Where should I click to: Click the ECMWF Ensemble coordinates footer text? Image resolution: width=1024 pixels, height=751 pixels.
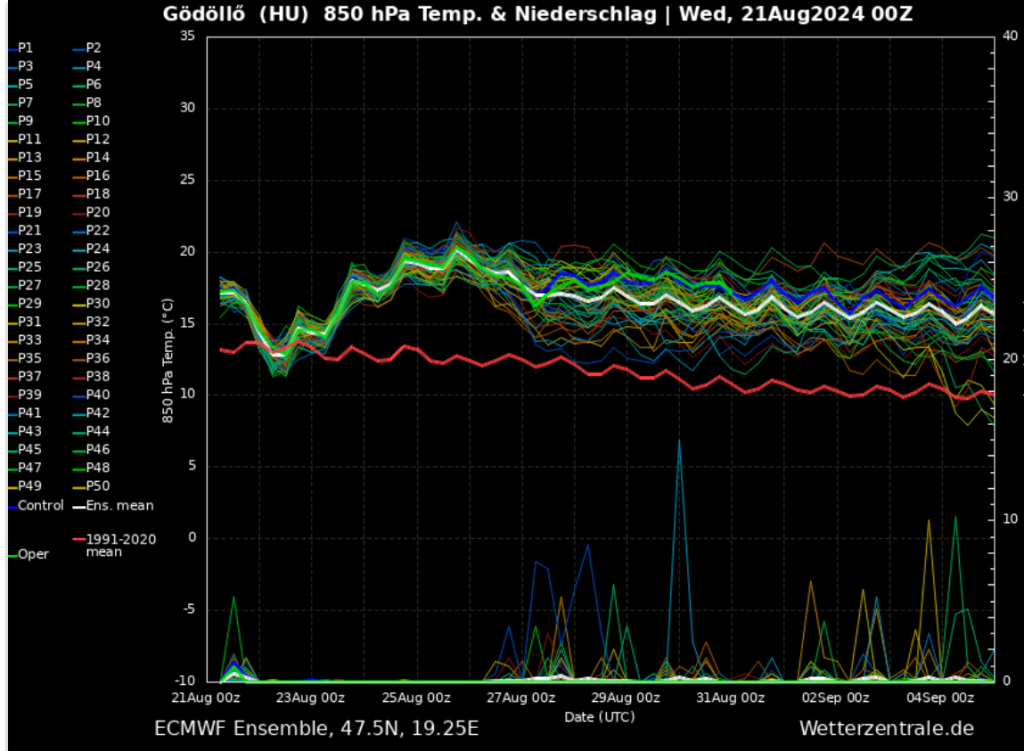[316, 729]
